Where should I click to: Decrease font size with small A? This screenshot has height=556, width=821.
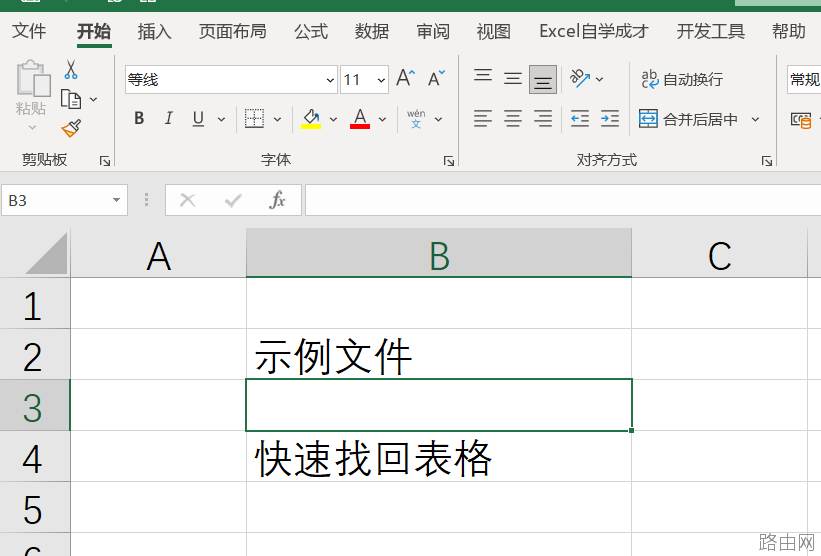coord(436,79)
